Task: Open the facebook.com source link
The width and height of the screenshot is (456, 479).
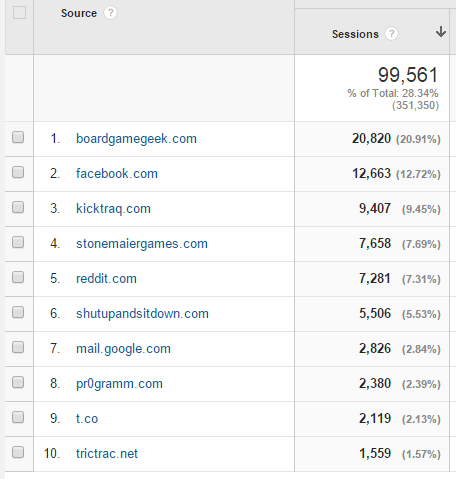Action: click(x=117, y=174)
